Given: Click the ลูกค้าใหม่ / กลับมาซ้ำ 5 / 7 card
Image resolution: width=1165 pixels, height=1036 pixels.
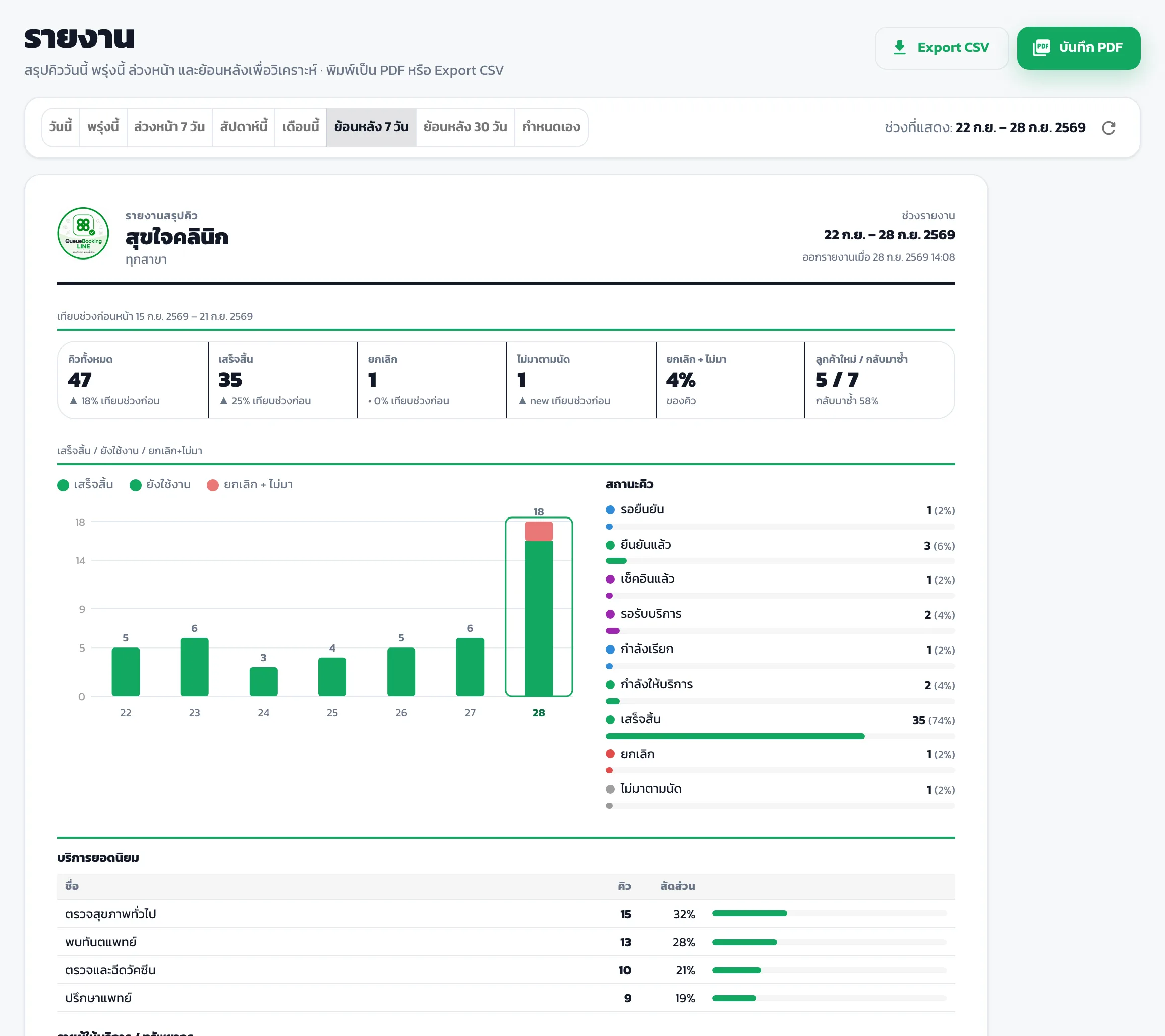Looking at the screenshot, I should coord(879,380).
